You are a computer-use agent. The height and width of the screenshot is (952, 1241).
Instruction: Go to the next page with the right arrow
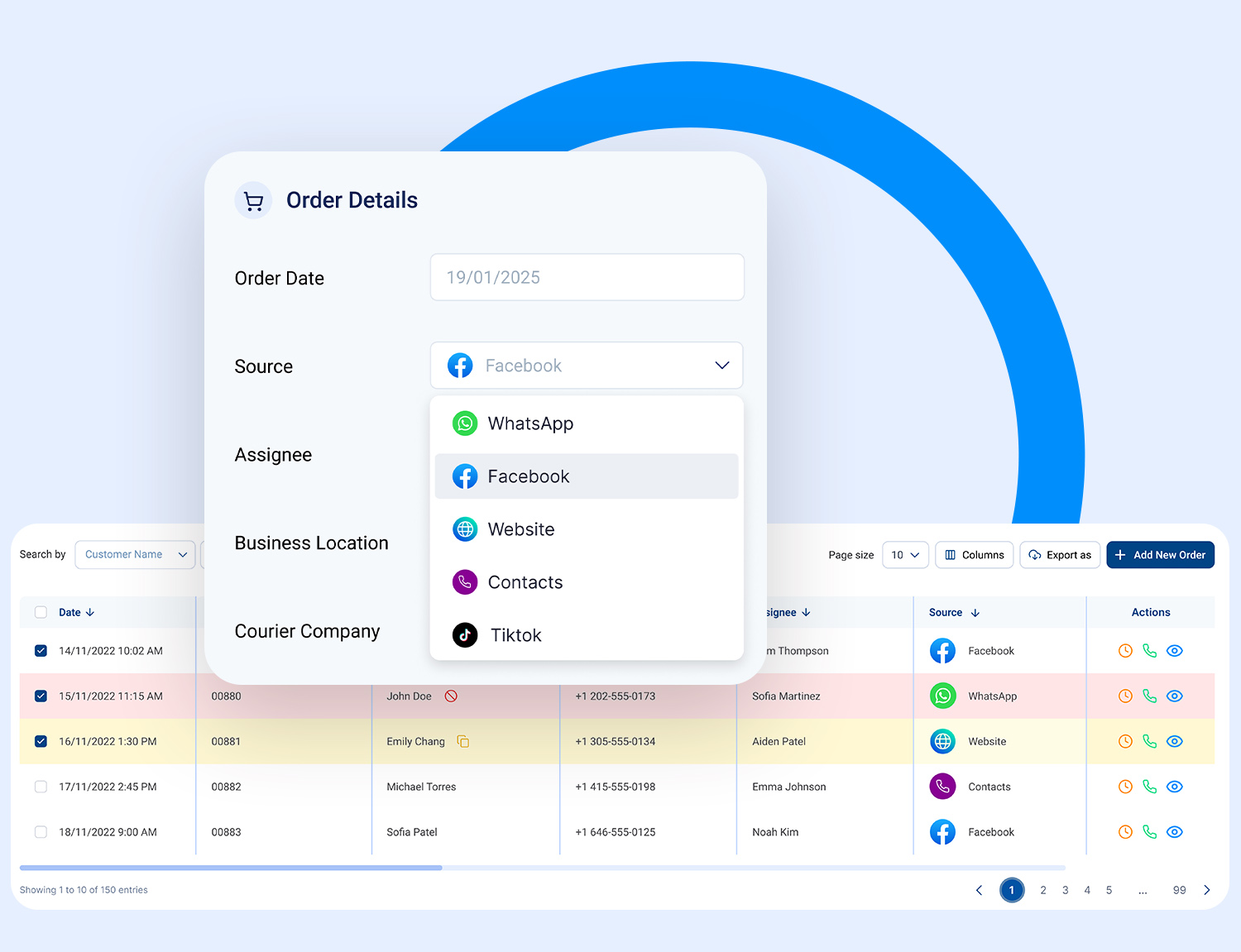point(1207,891)
